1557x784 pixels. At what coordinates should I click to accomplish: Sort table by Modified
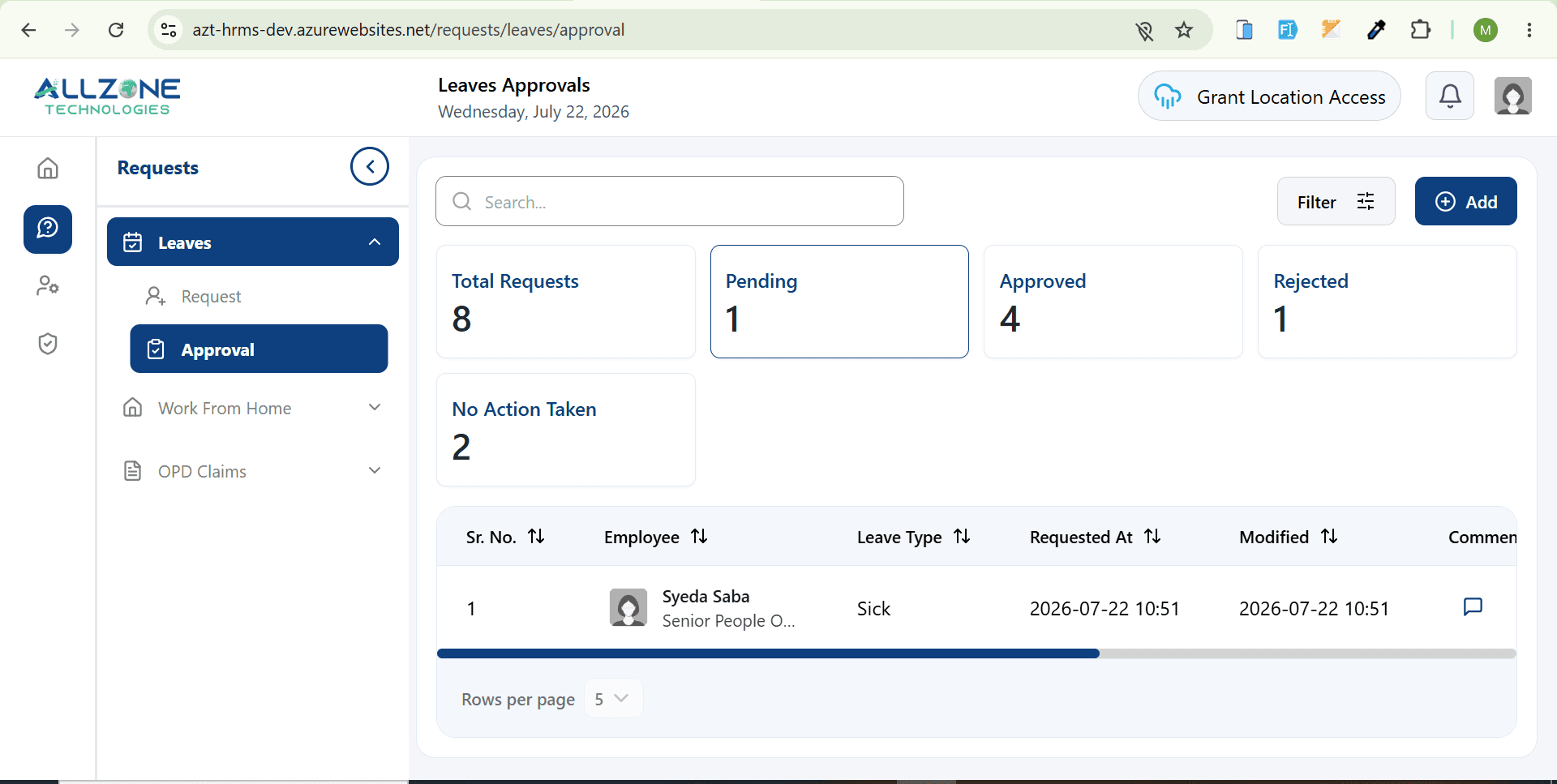(1329, 537)
